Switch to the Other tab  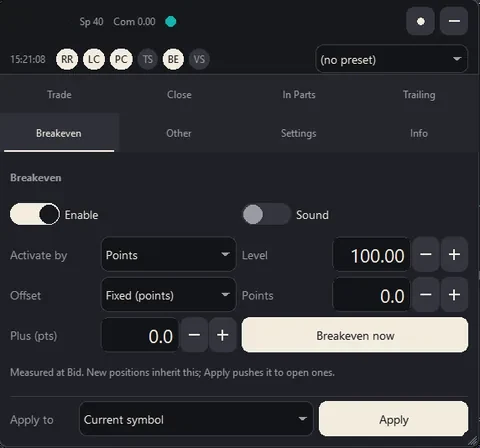point(179,133)
